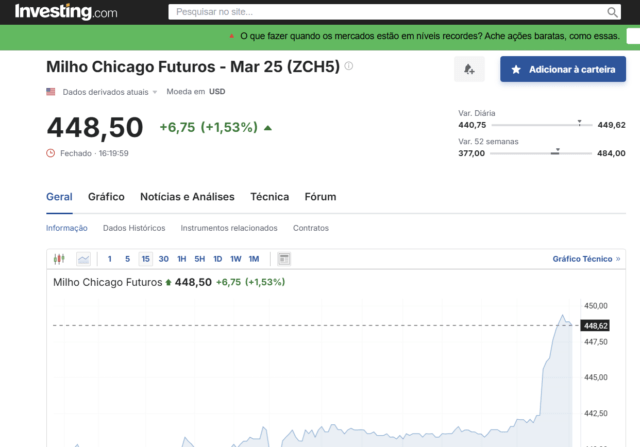
Task: Click the USD currency label
Action: tap(217, 91)
